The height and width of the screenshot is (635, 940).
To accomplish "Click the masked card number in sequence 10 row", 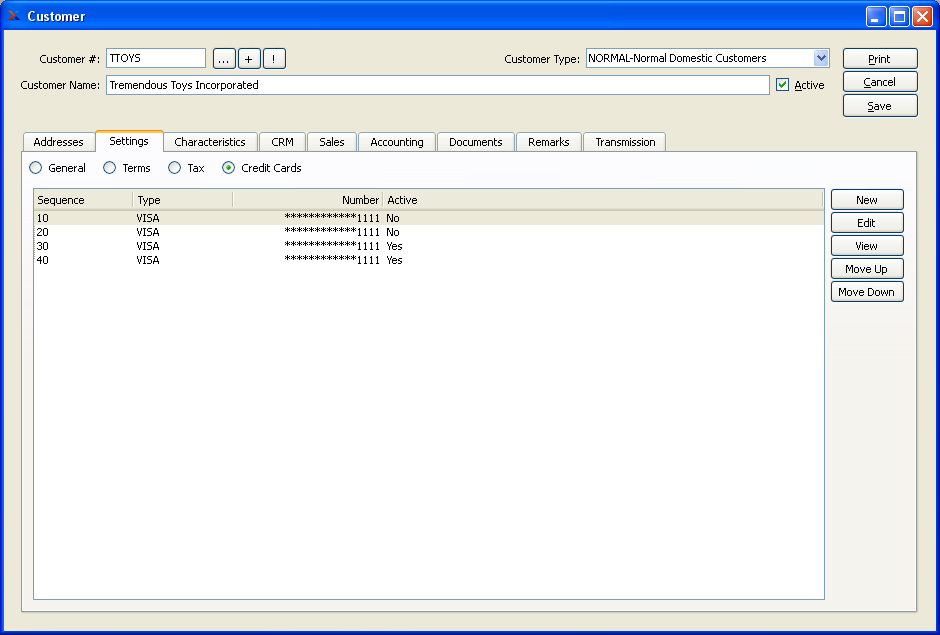I will (x=332, y=218).
